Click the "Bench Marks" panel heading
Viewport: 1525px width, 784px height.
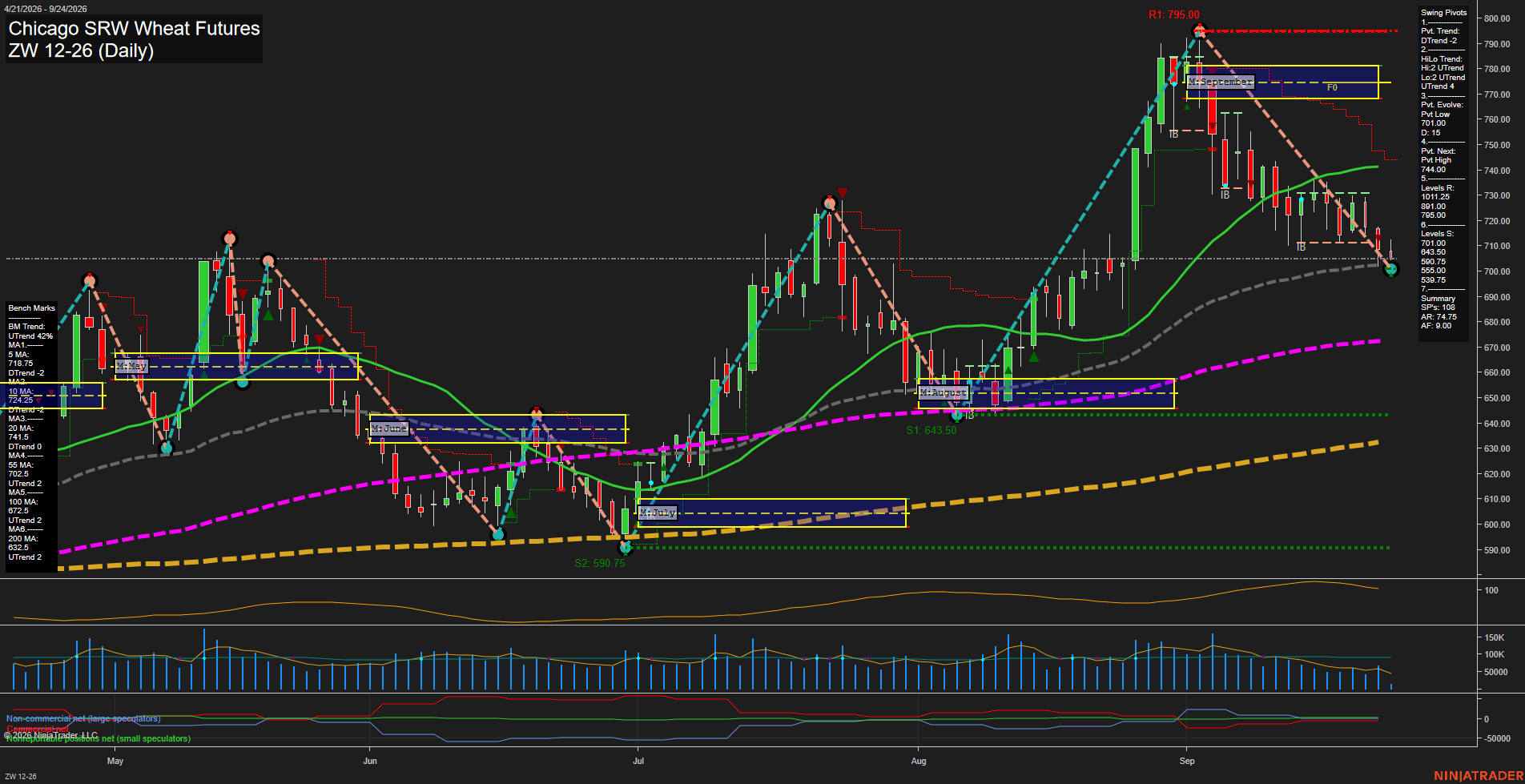tap(32, 308)
